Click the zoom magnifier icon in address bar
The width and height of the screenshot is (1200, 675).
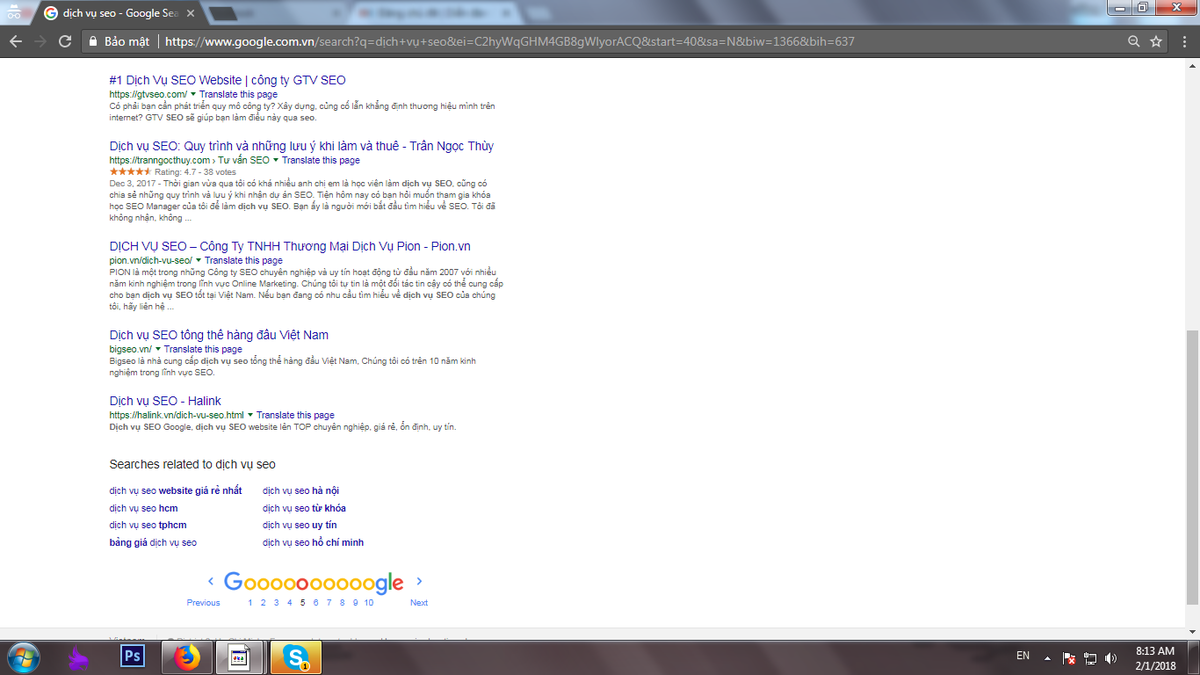coord(1133,42)
